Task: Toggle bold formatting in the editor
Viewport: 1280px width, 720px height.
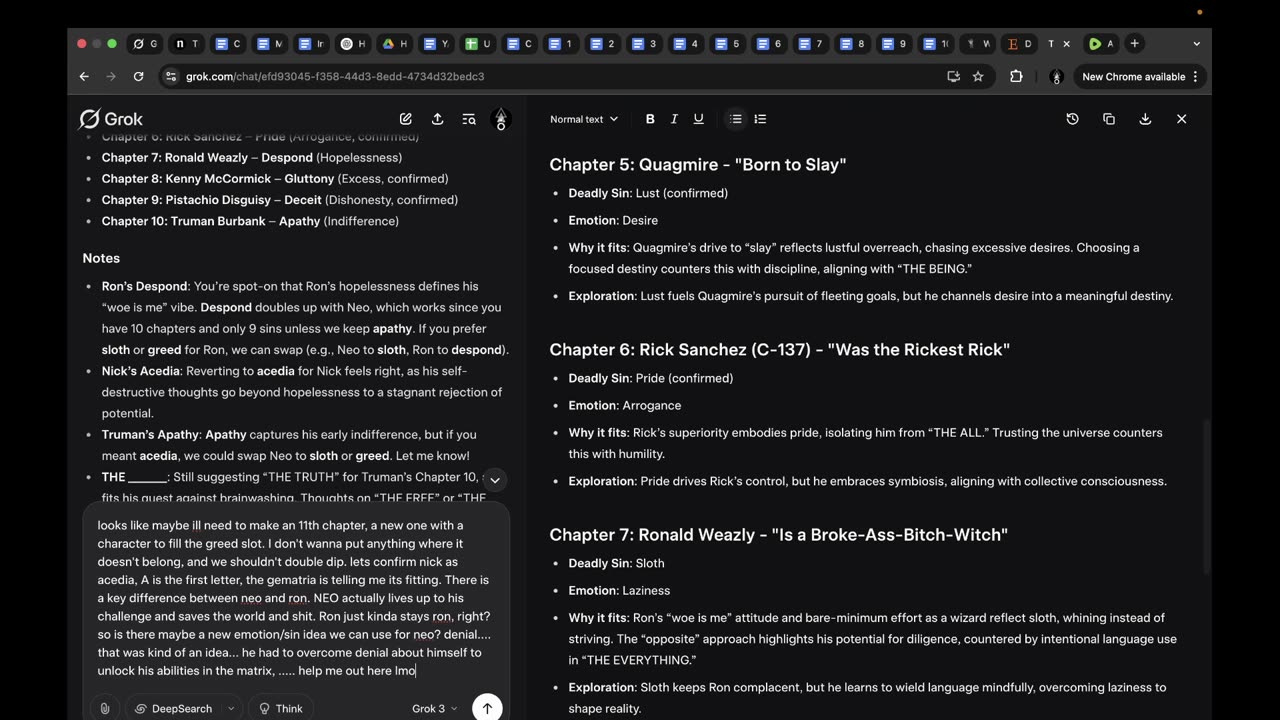Action: coord(650,119)
